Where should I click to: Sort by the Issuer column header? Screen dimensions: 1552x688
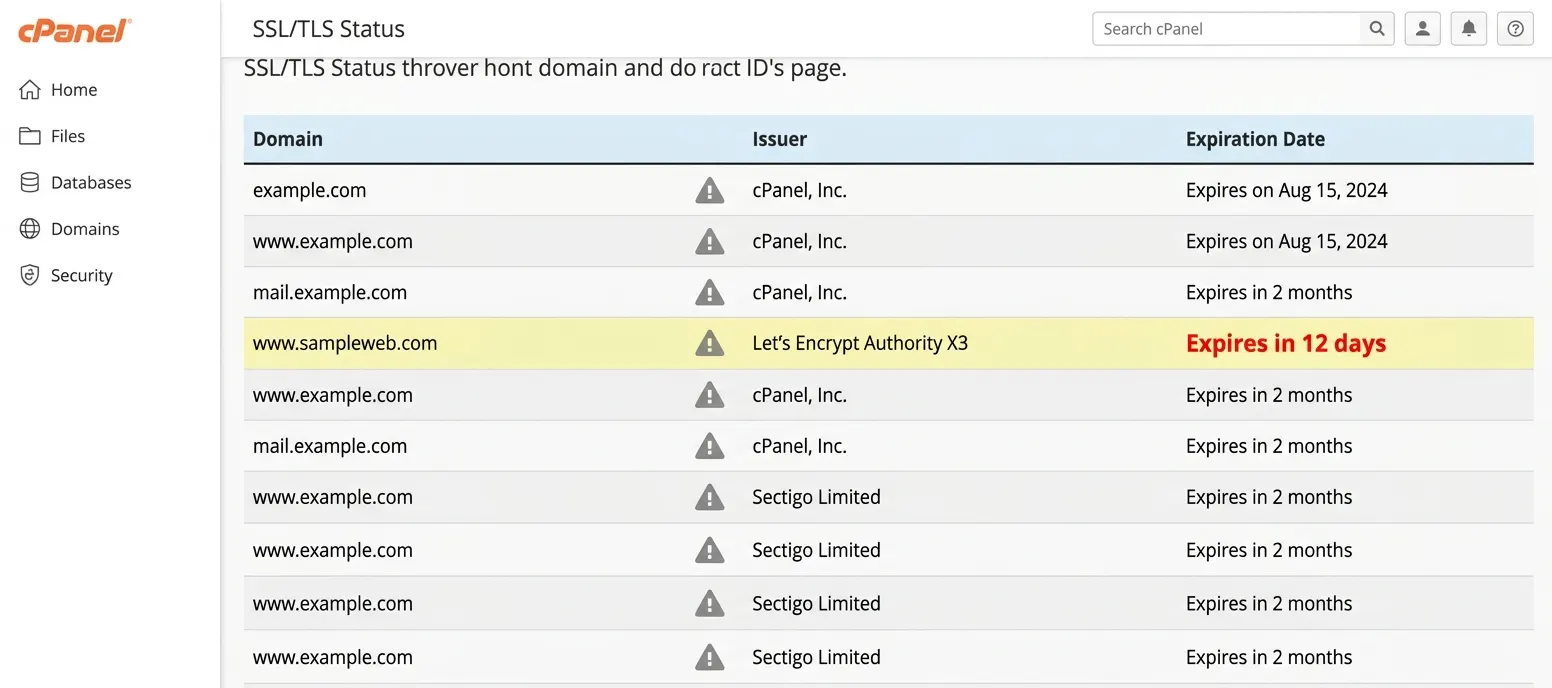pos(780,139)
